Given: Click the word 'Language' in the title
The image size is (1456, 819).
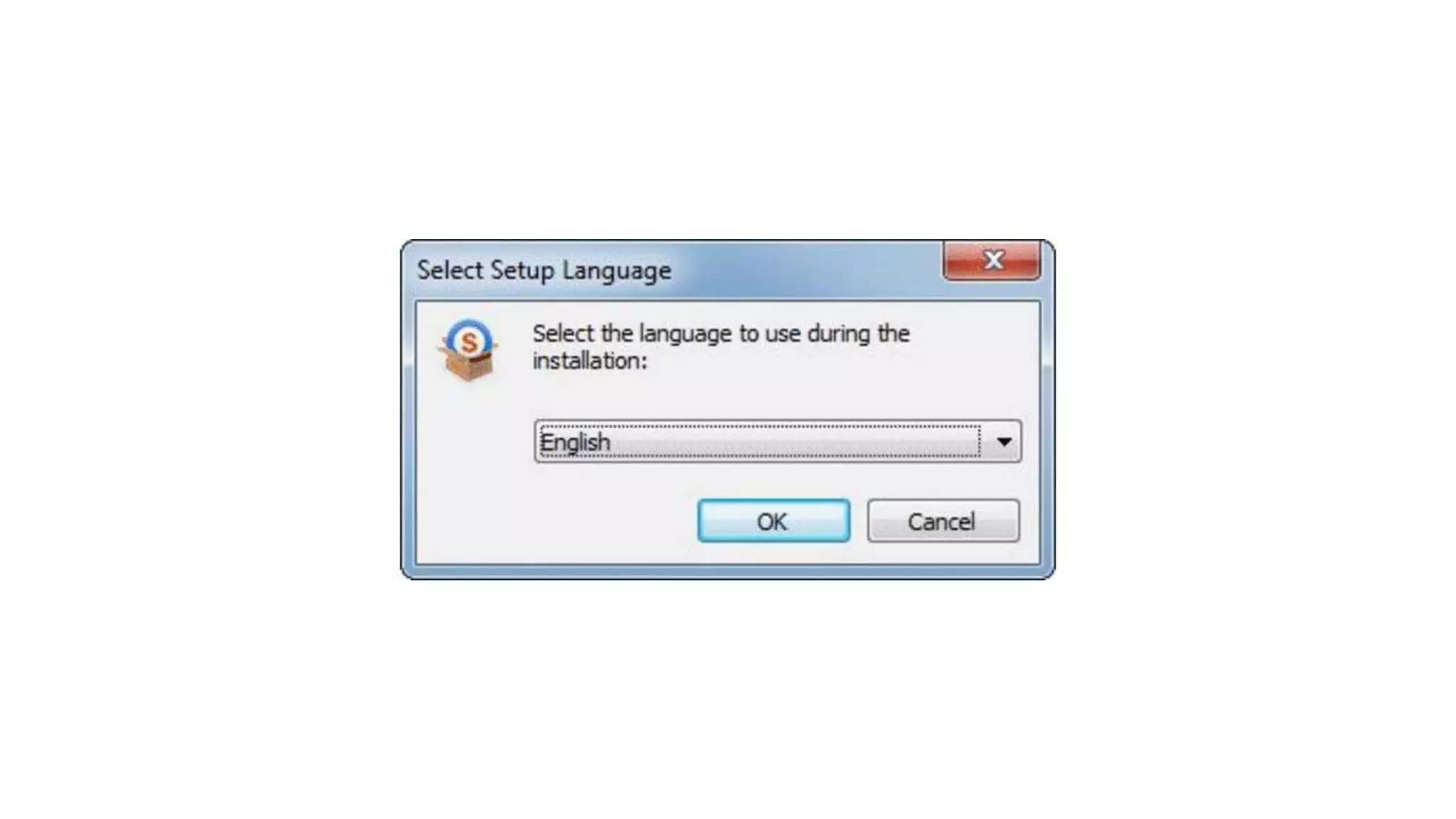Looking at the screenshot, I should coord(616,271).
